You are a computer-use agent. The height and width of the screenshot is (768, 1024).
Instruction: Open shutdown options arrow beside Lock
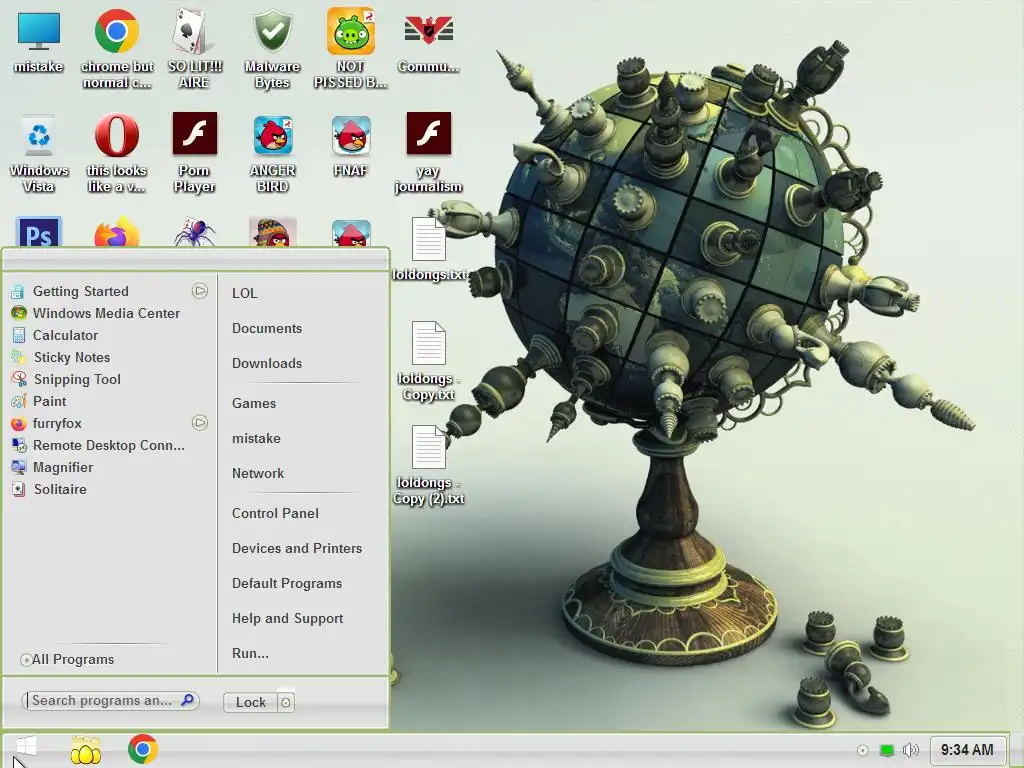tap(285, 702)
